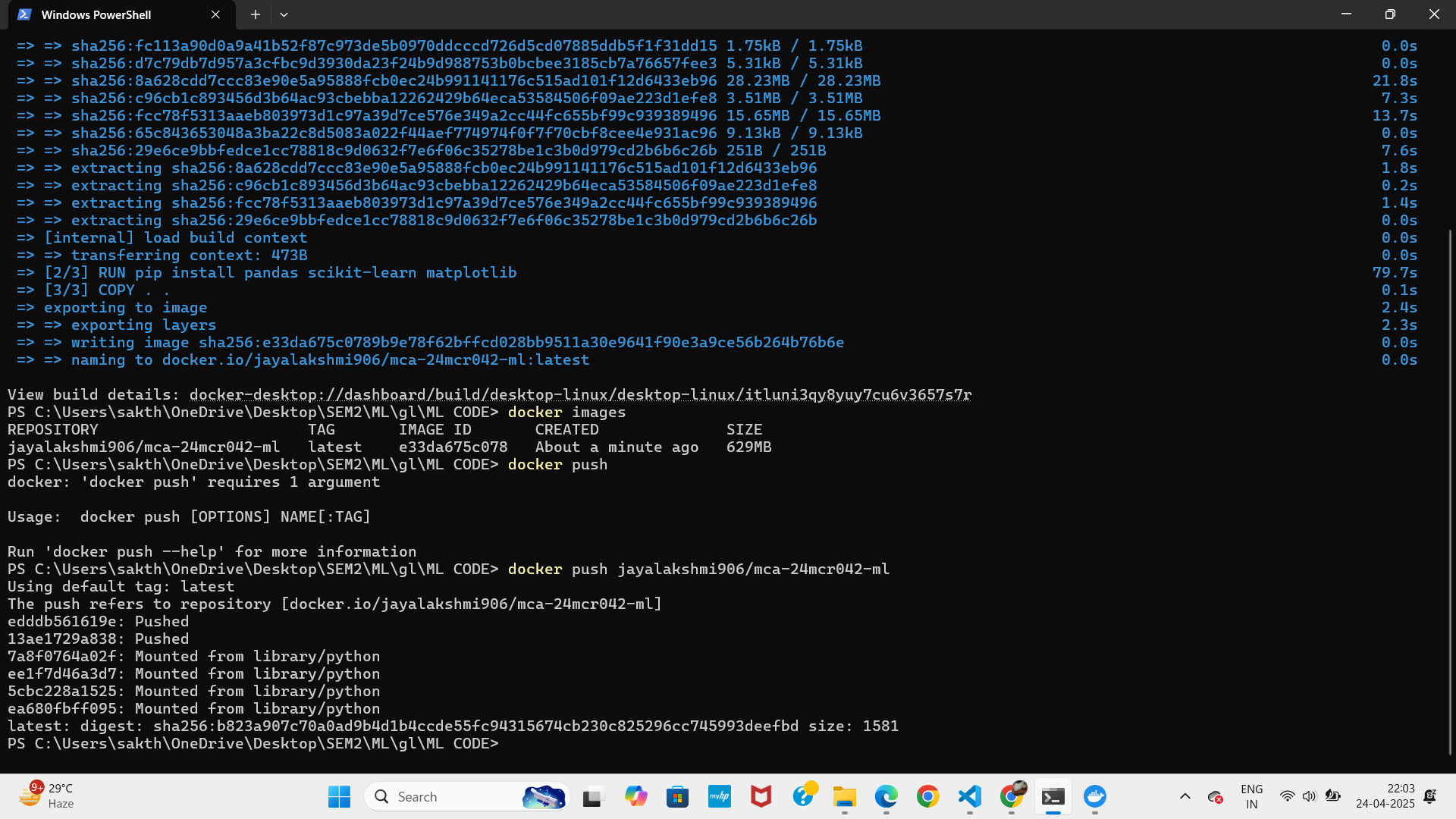Open Task View on the taskbar
Image resolution: width=1456 pixels, height=819 pixels.
coord(593,796)
